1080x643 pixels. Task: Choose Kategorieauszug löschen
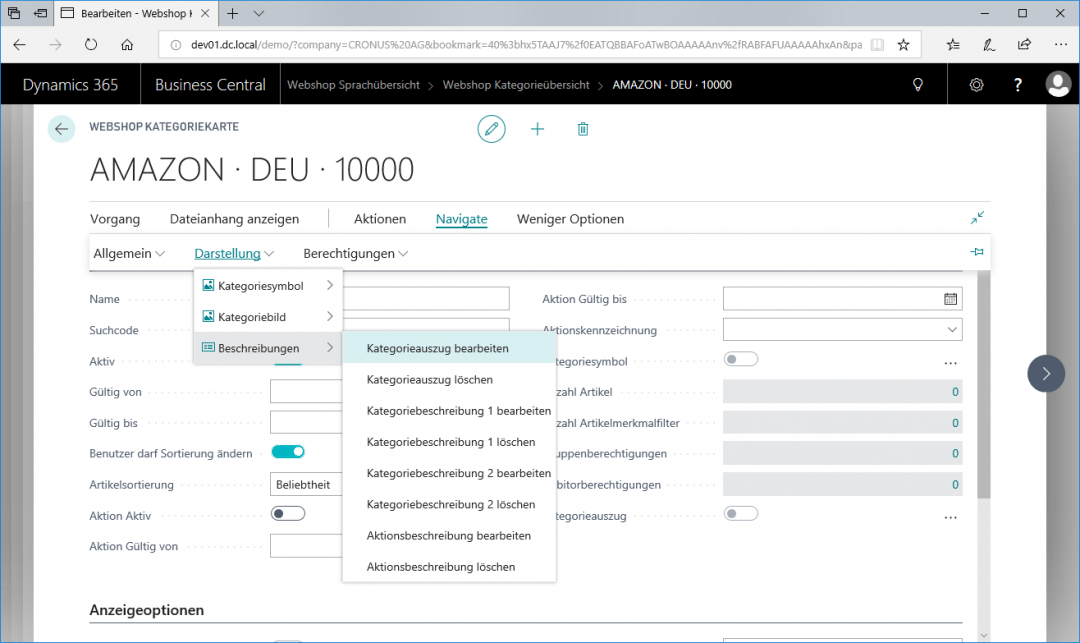coord(449,379)
